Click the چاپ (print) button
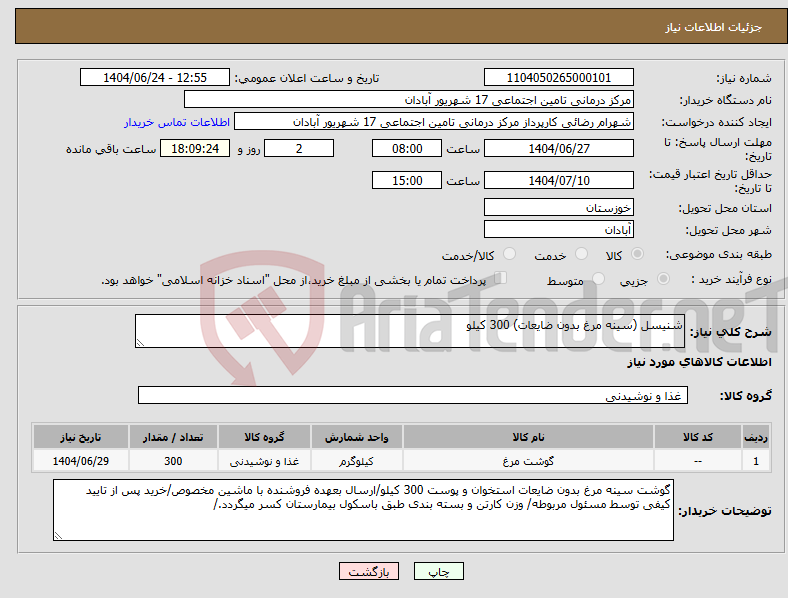The height and width of the screenshot is (598, 788). click(438, 571)
